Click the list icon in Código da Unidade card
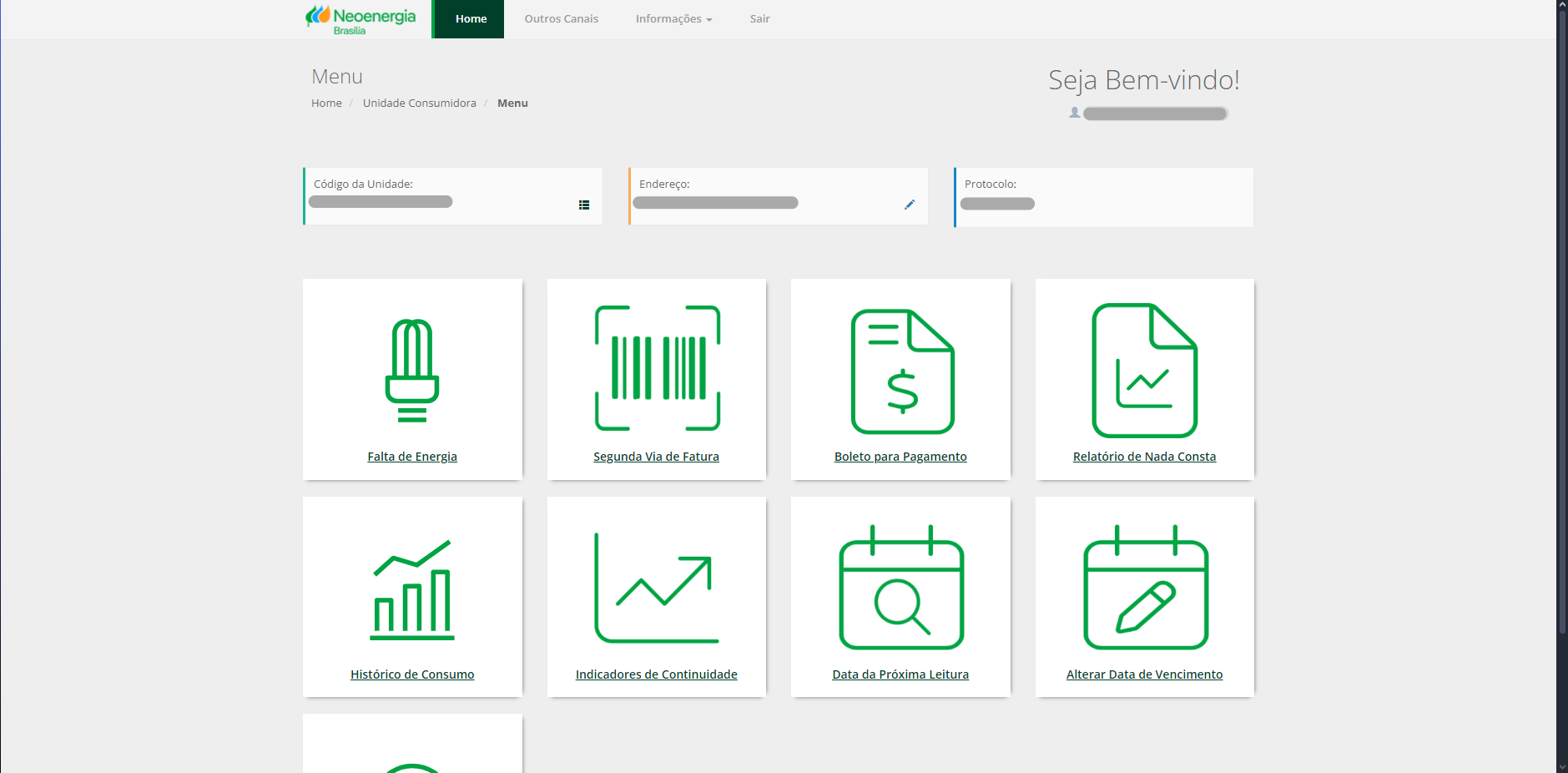 [x=584, y=205]
